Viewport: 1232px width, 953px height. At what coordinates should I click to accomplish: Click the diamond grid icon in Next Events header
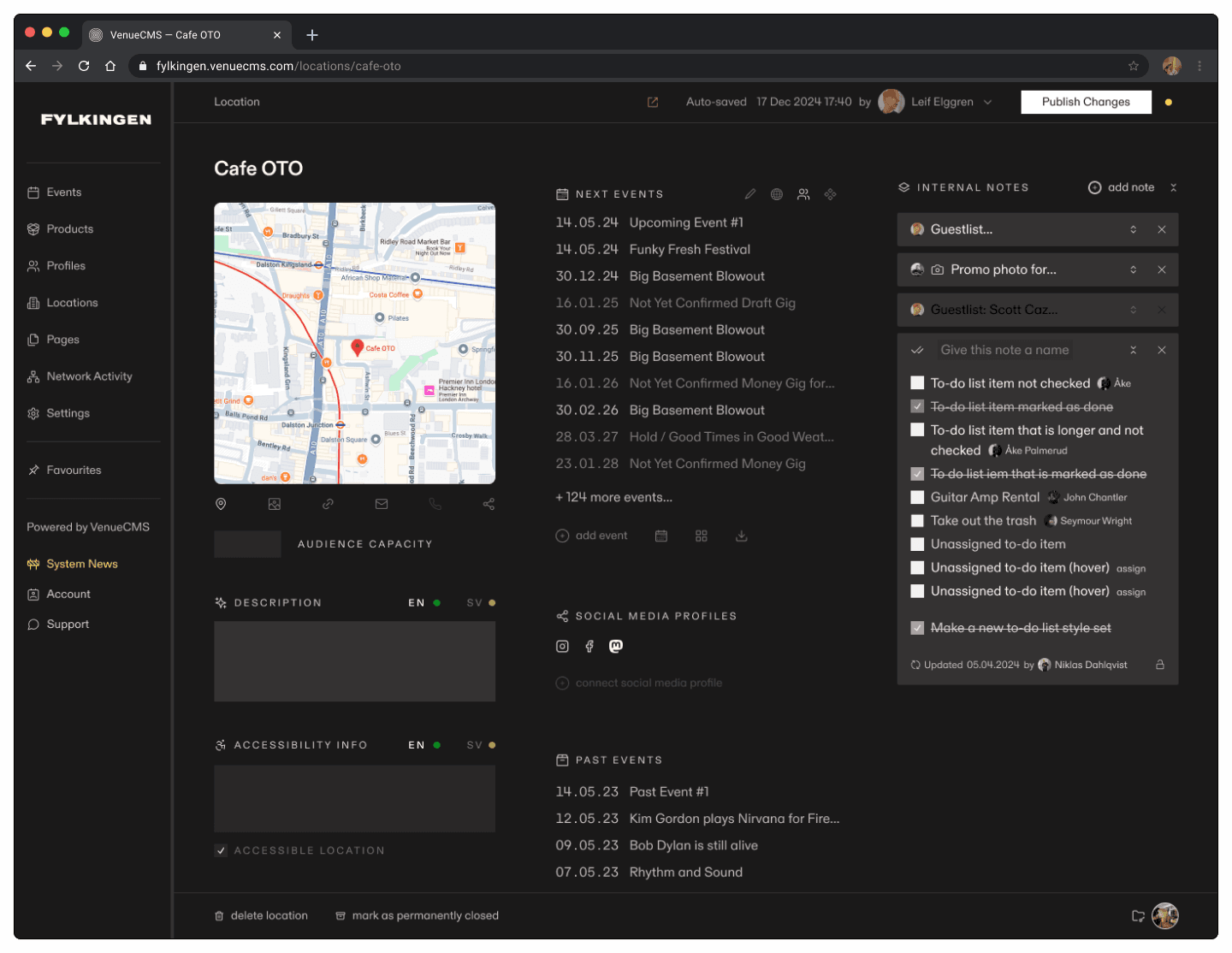click(830, 194)
